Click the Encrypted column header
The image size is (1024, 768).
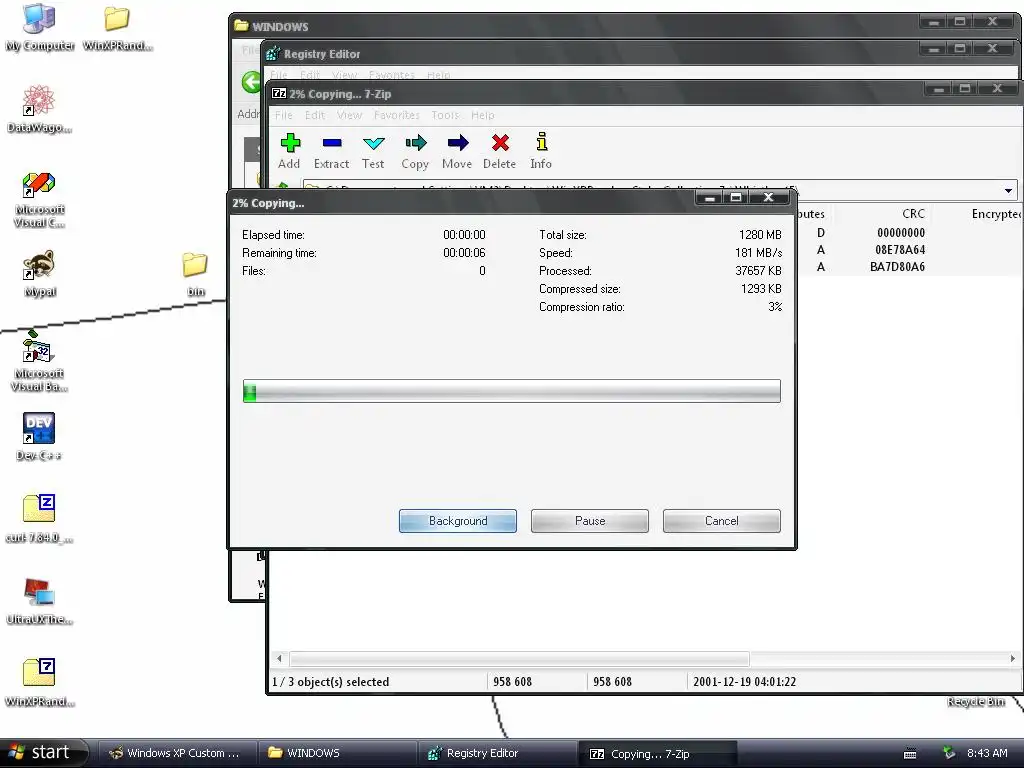pyautogui.click(x=995, y=214)
